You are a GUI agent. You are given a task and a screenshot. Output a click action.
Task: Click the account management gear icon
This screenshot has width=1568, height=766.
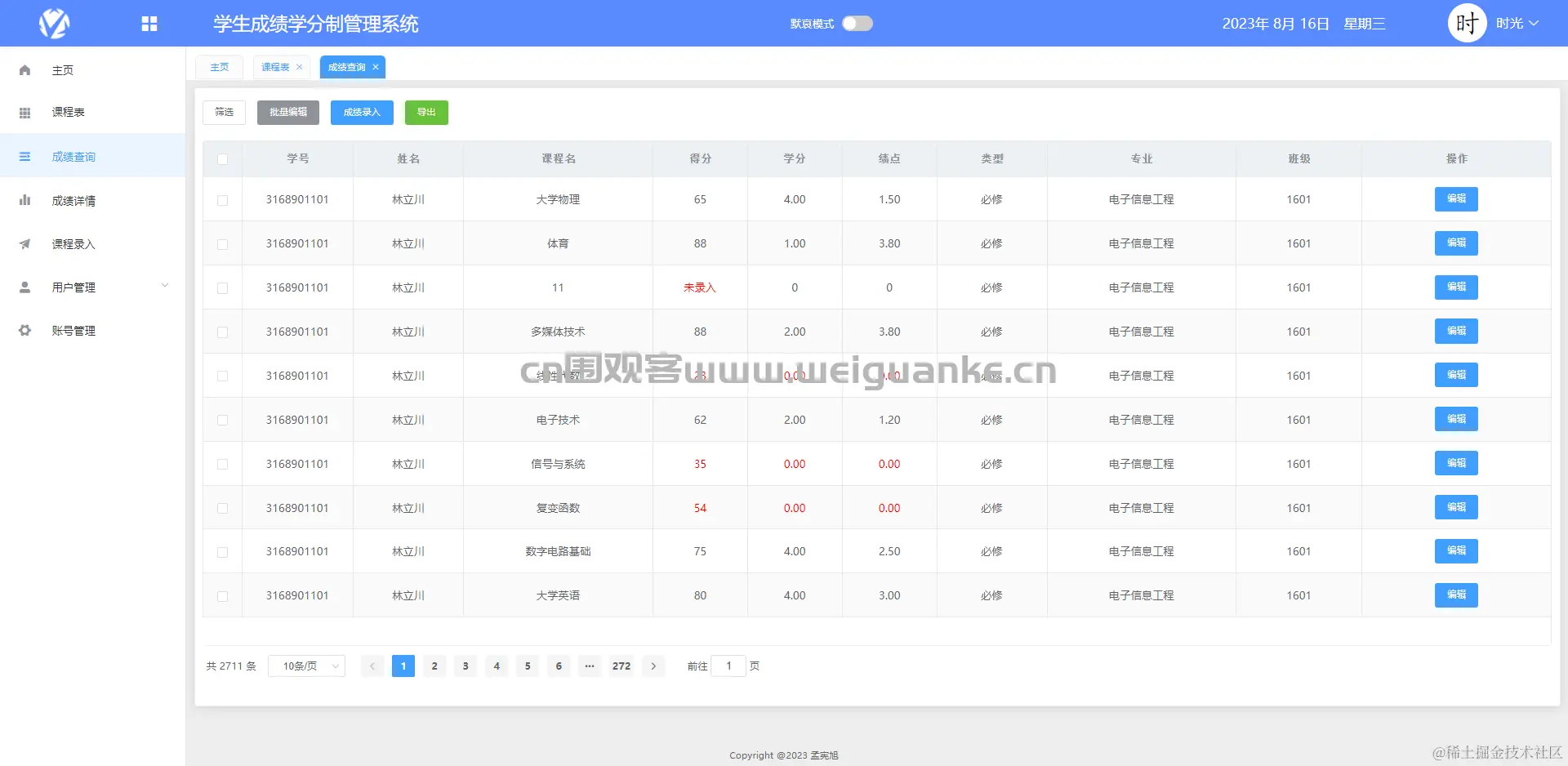[24, 331]
